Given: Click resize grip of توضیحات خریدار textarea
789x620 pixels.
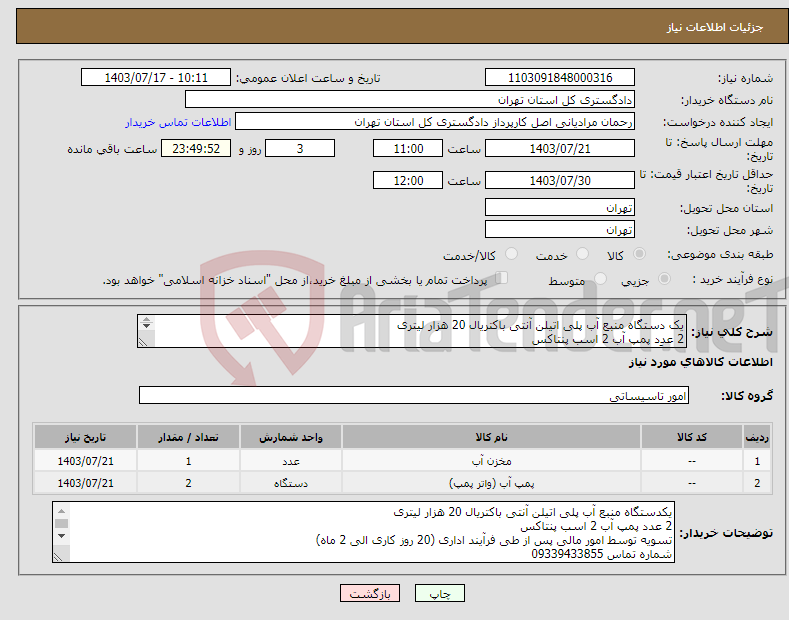Looking at the screenshot, I should pyautogui.click(x=58, y=557).
